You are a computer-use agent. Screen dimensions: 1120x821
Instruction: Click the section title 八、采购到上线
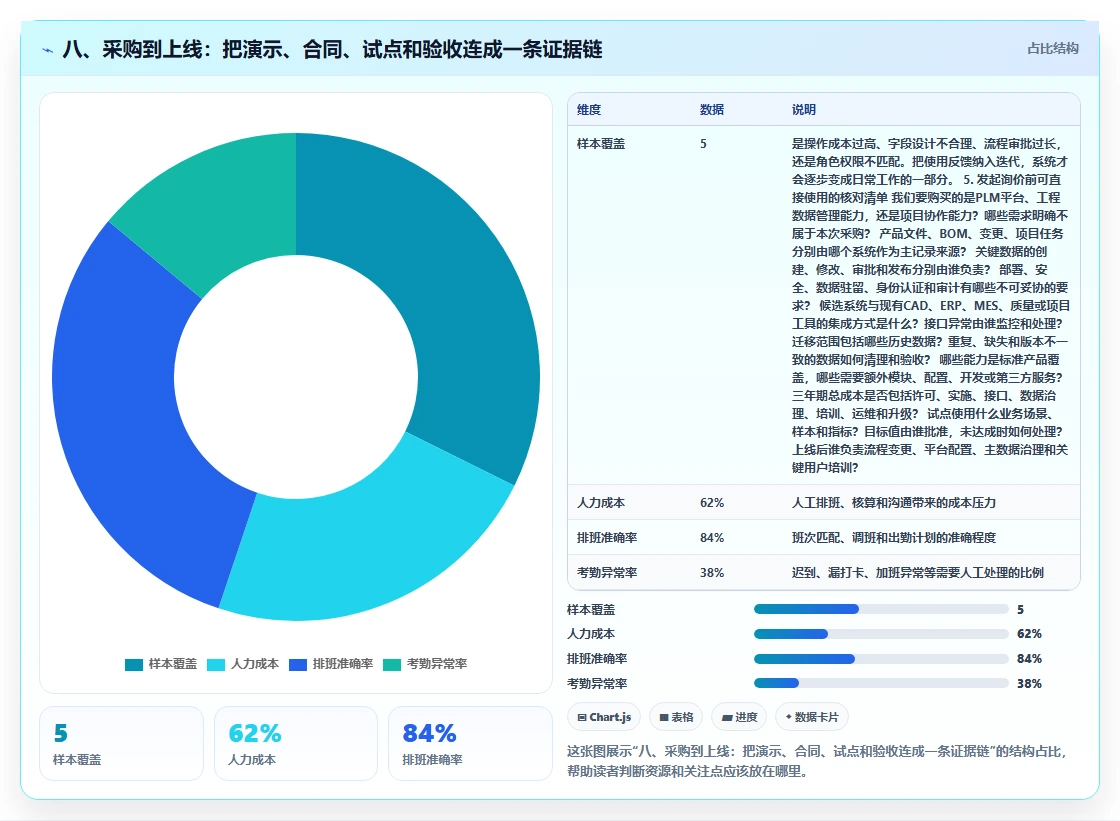[x=332, y=49]
